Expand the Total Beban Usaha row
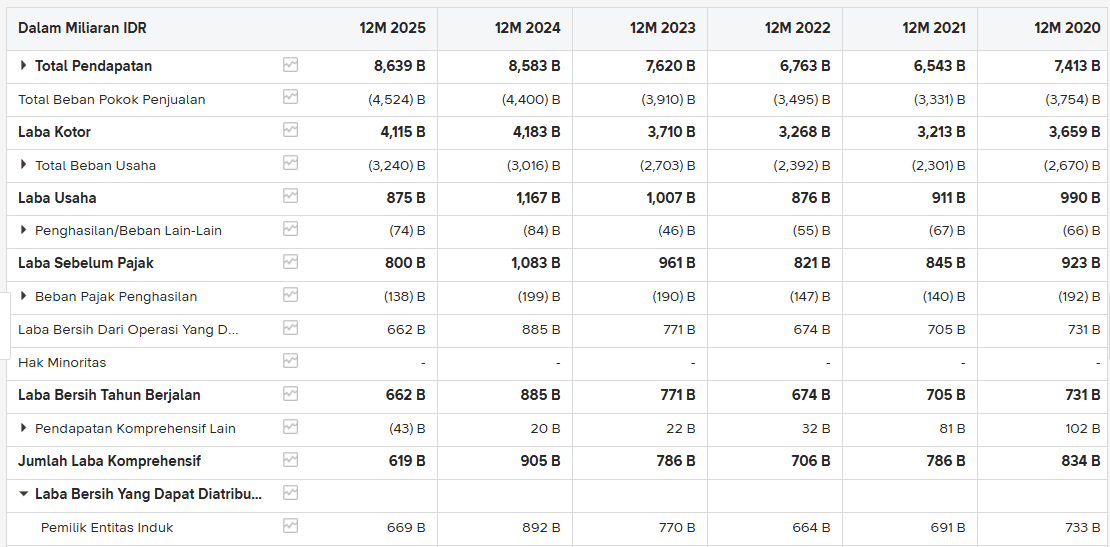Screen dimensions: 1110x547 23,165
